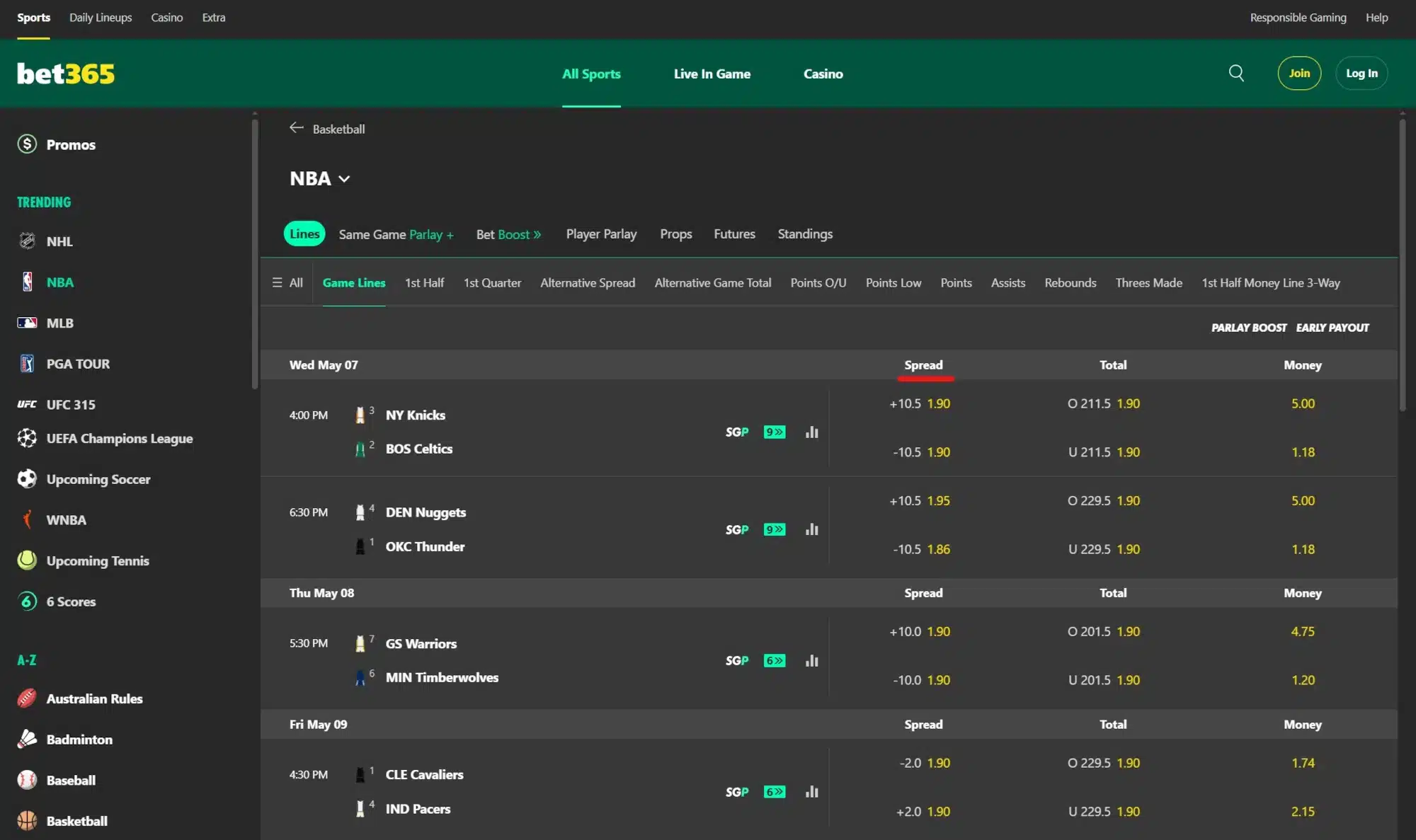Image resolution: width=1416 pixels, height=840 pixels.
Task: Switch to the Props tab
Action: click(676, 234)
